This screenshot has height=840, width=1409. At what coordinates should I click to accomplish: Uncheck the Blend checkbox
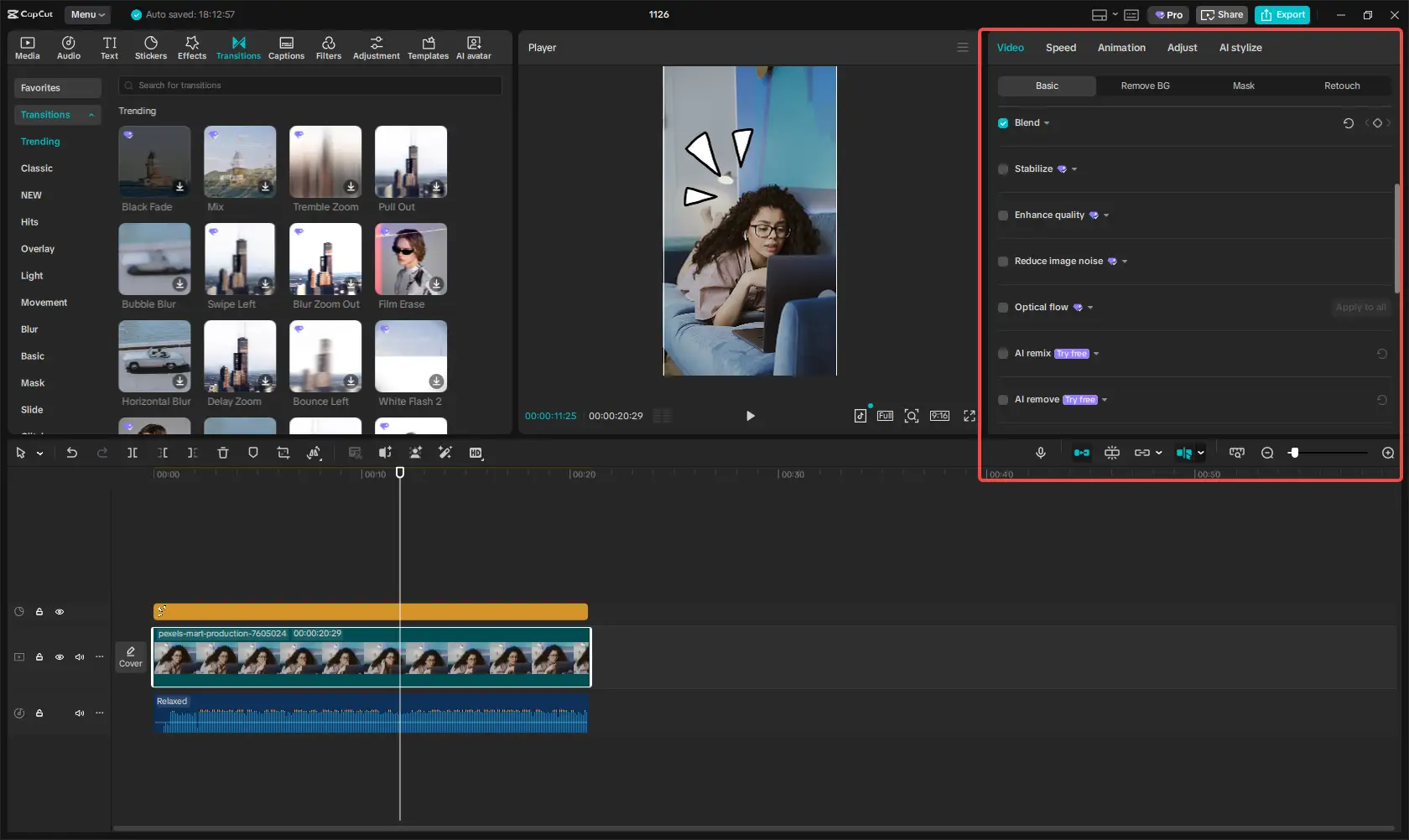(1003, 122)
